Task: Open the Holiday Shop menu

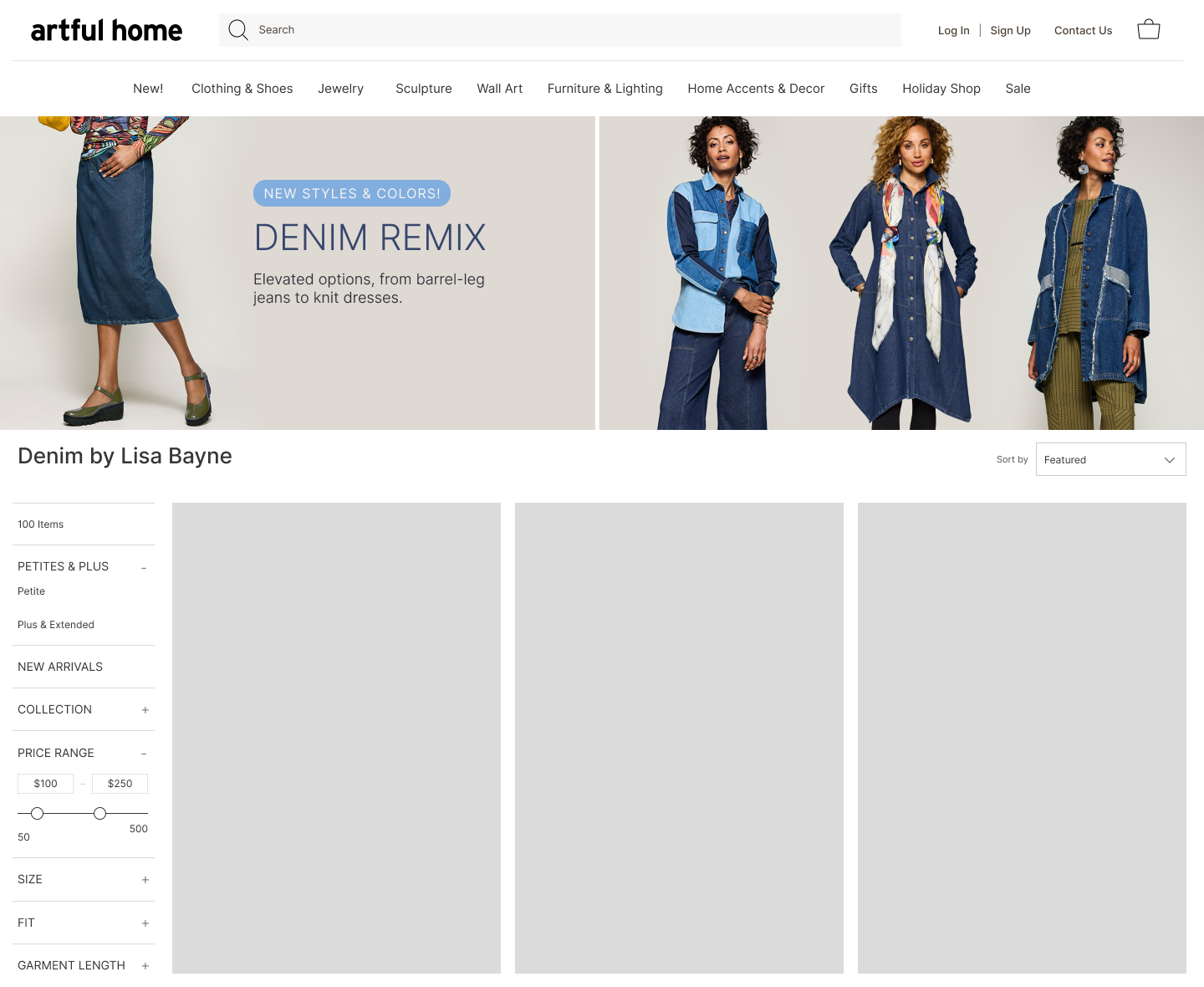Action: pyautogui.click(x=941, y=89)
